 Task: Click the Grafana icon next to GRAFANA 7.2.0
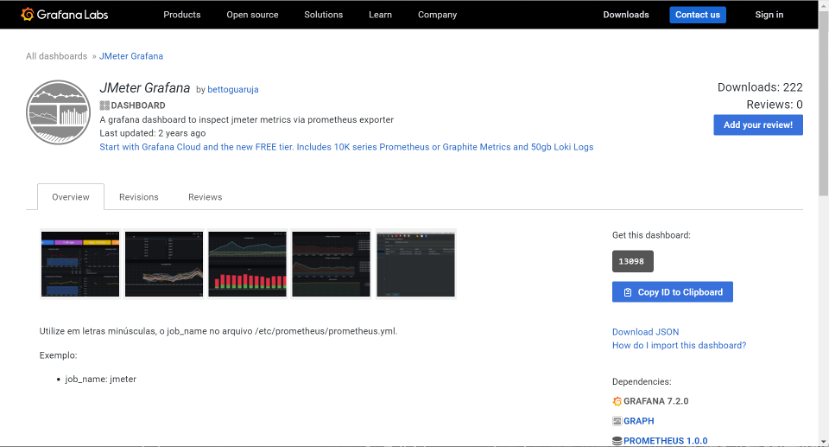tap(617, 401)
